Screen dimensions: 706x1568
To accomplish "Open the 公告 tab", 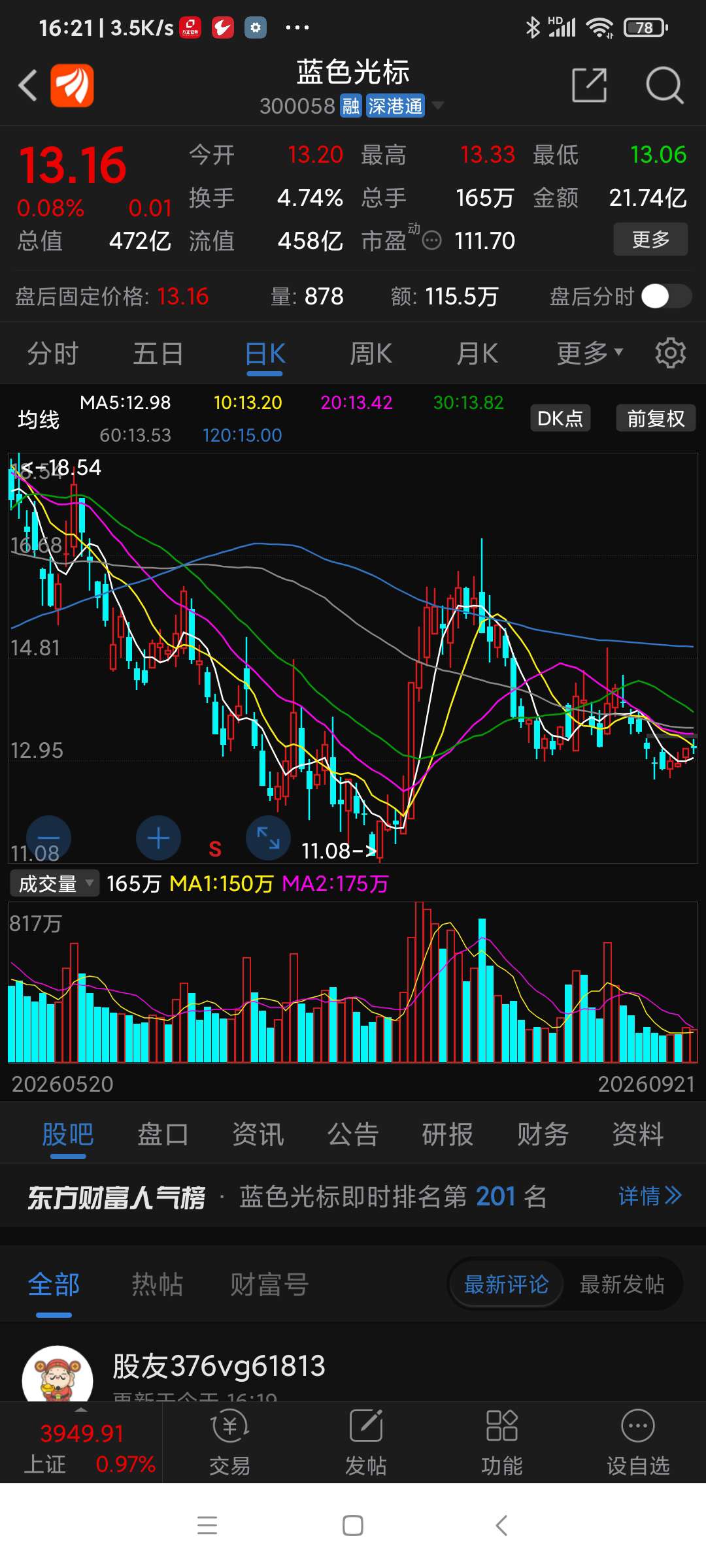I will tap(353, 1134).
